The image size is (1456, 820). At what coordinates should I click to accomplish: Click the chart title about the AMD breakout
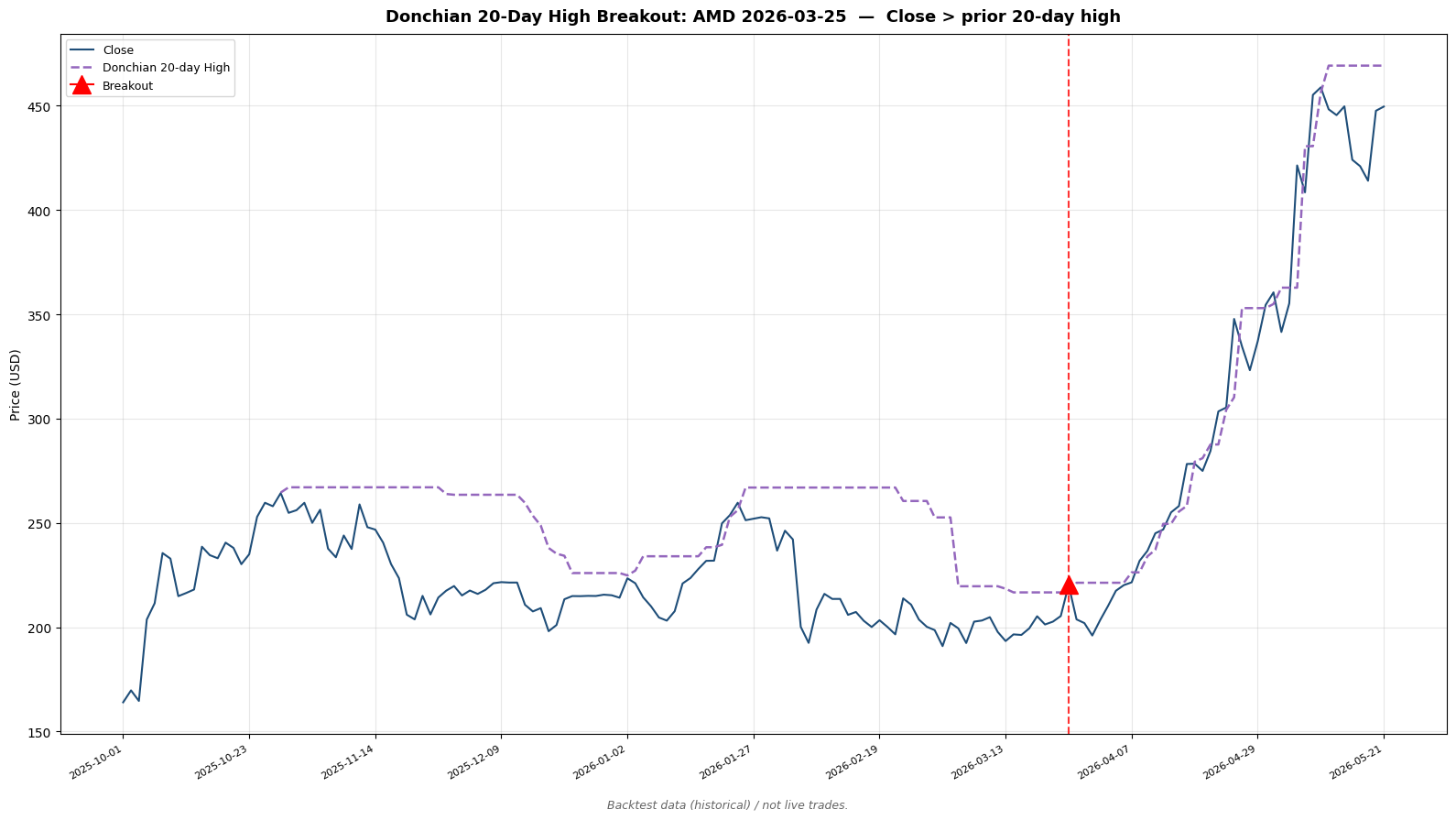coord(753,16)
